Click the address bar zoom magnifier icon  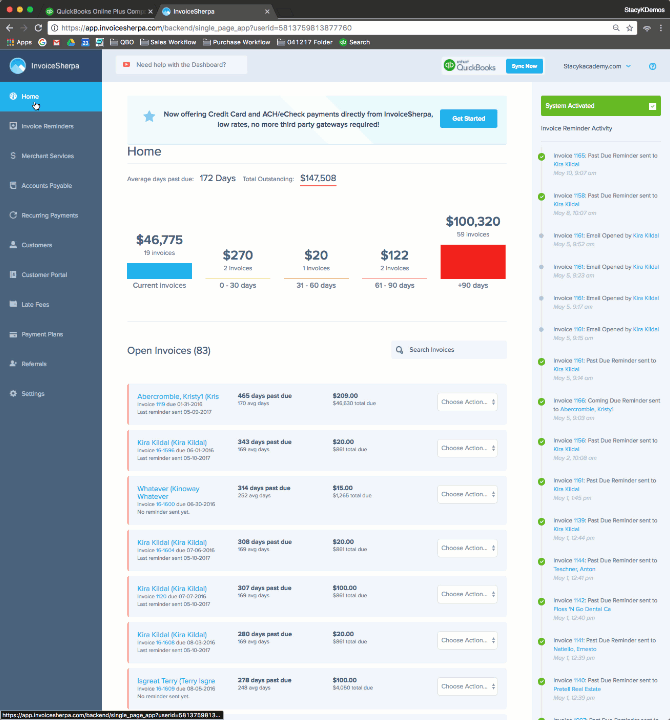click(616, 28)
